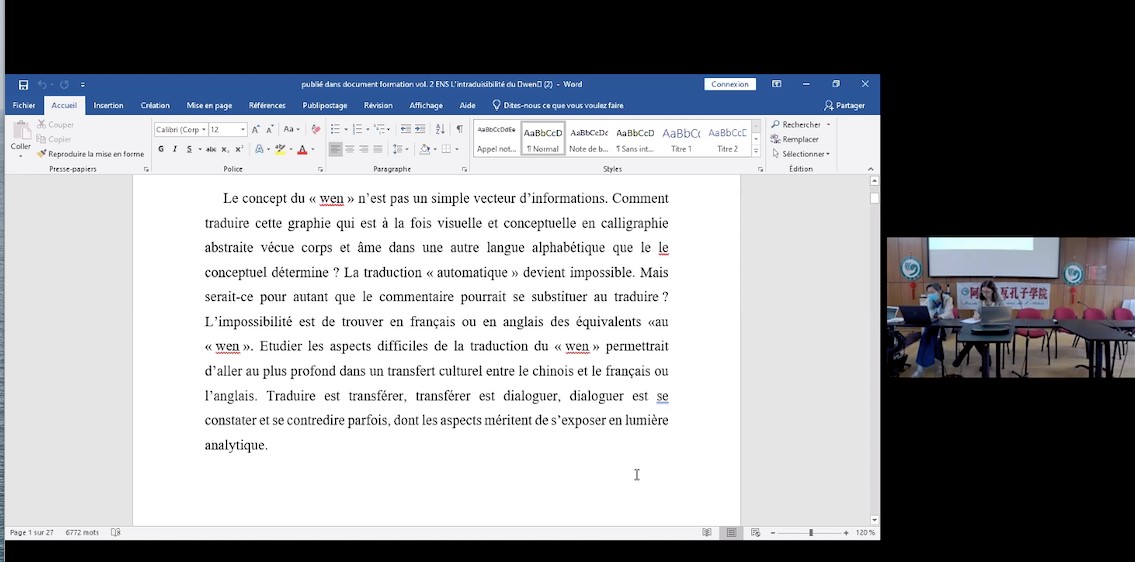
Task: Click the Partager share button
Action: 845,105
